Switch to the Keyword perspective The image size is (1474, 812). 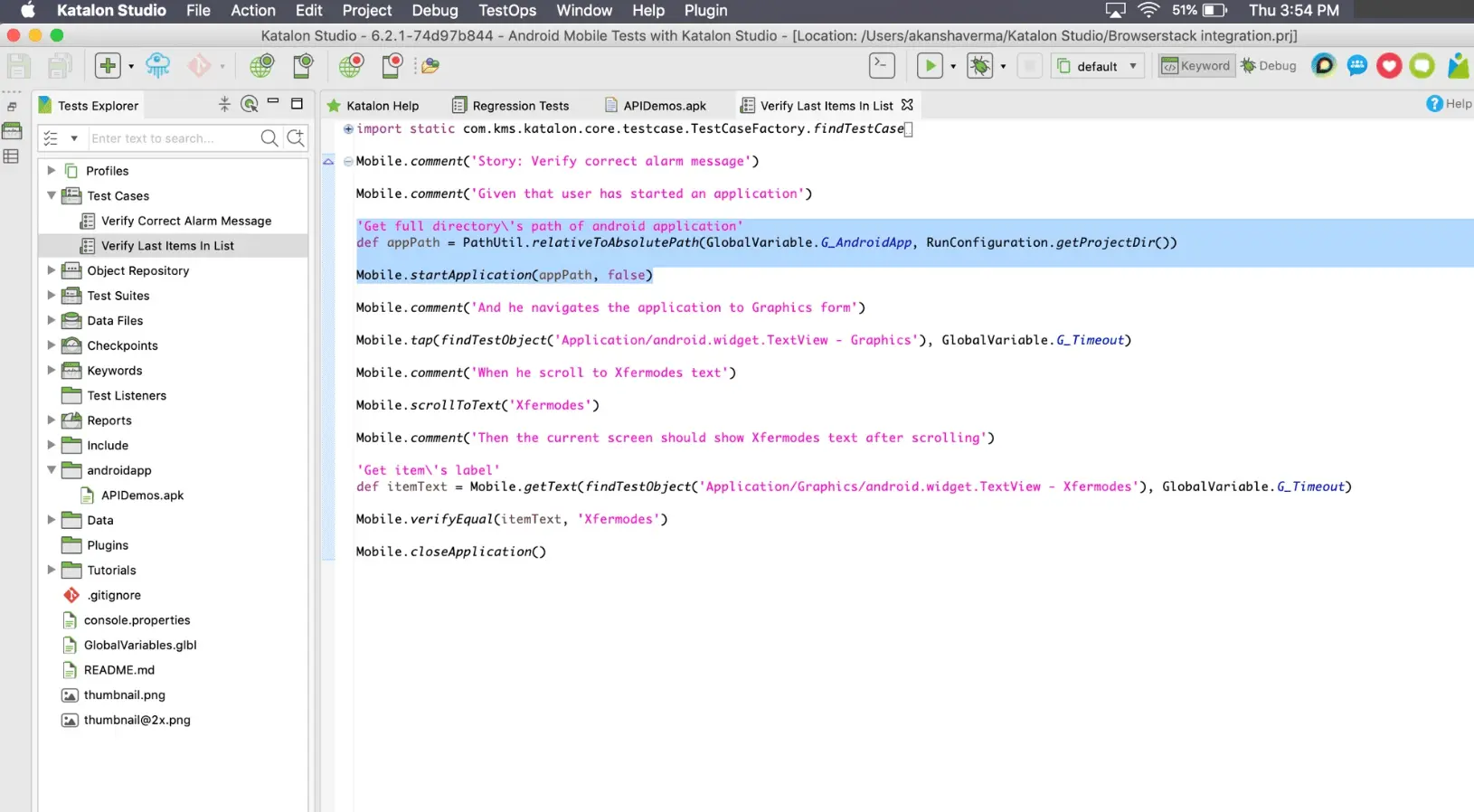1196,66
